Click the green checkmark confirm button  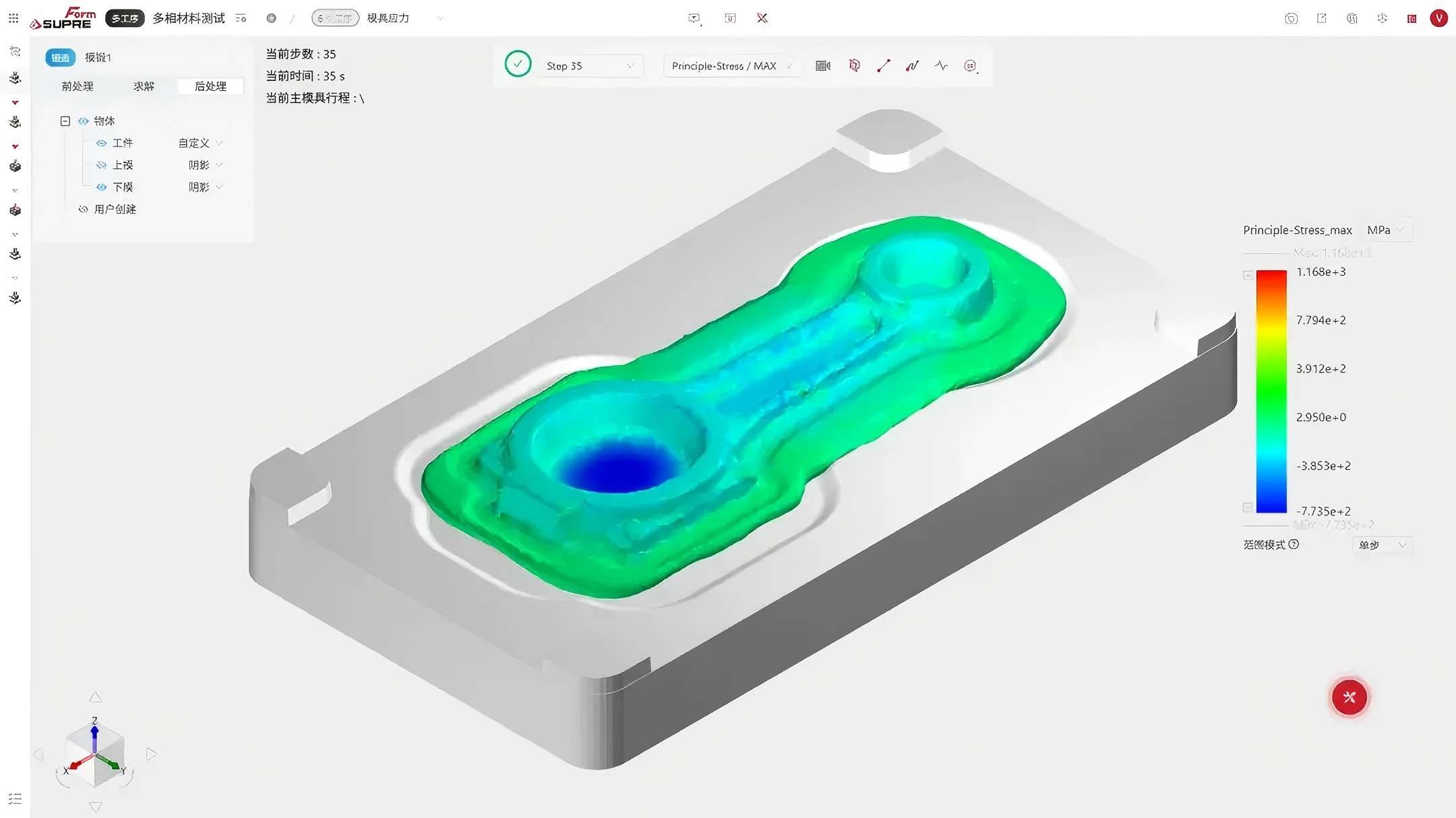518,64
